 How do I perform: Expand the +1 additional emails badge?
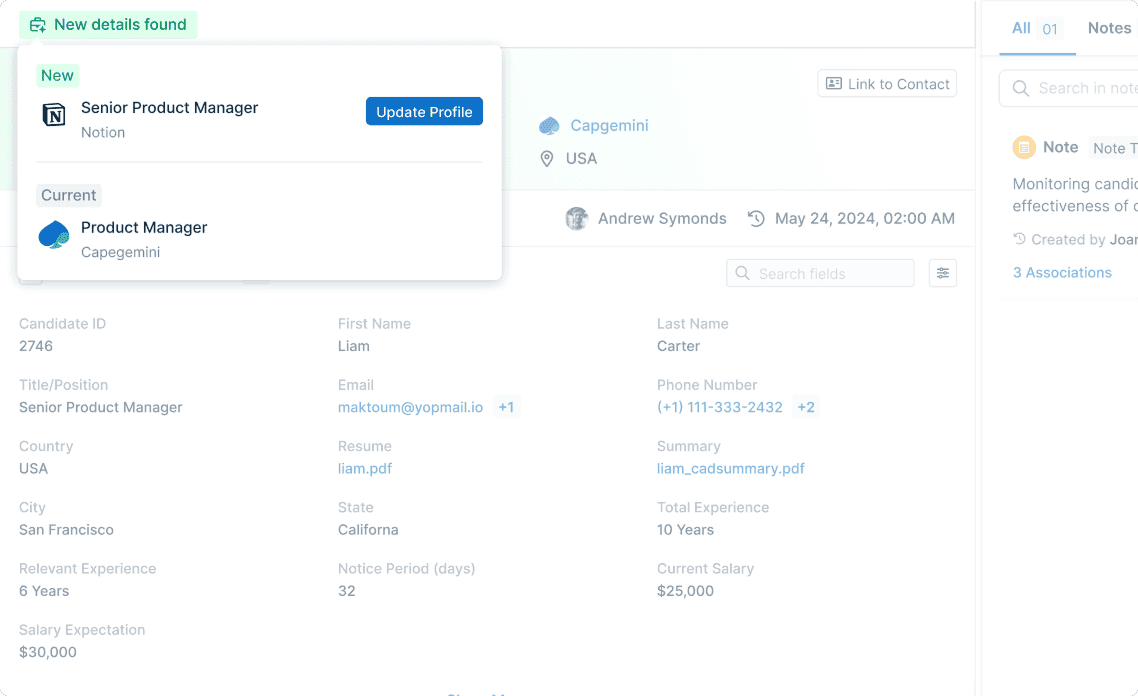click(x=506, y=407)
